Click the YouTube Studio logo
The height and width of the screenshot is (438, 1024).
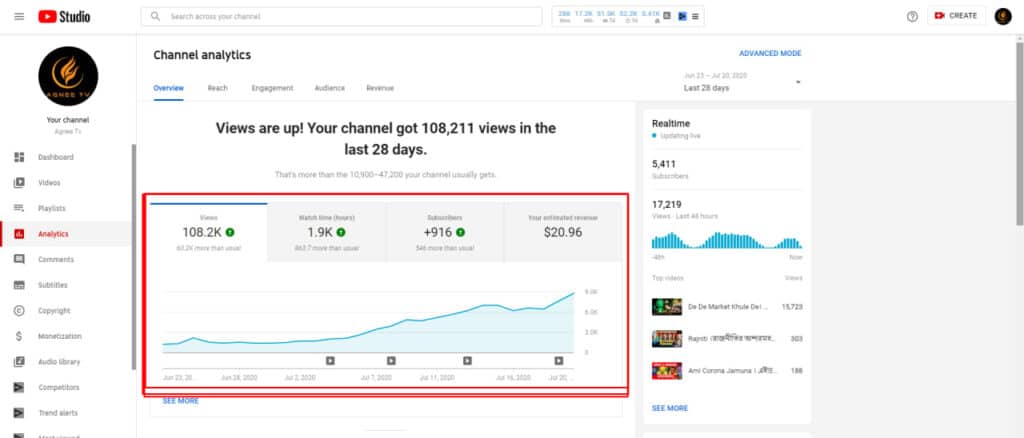[64, 17]
